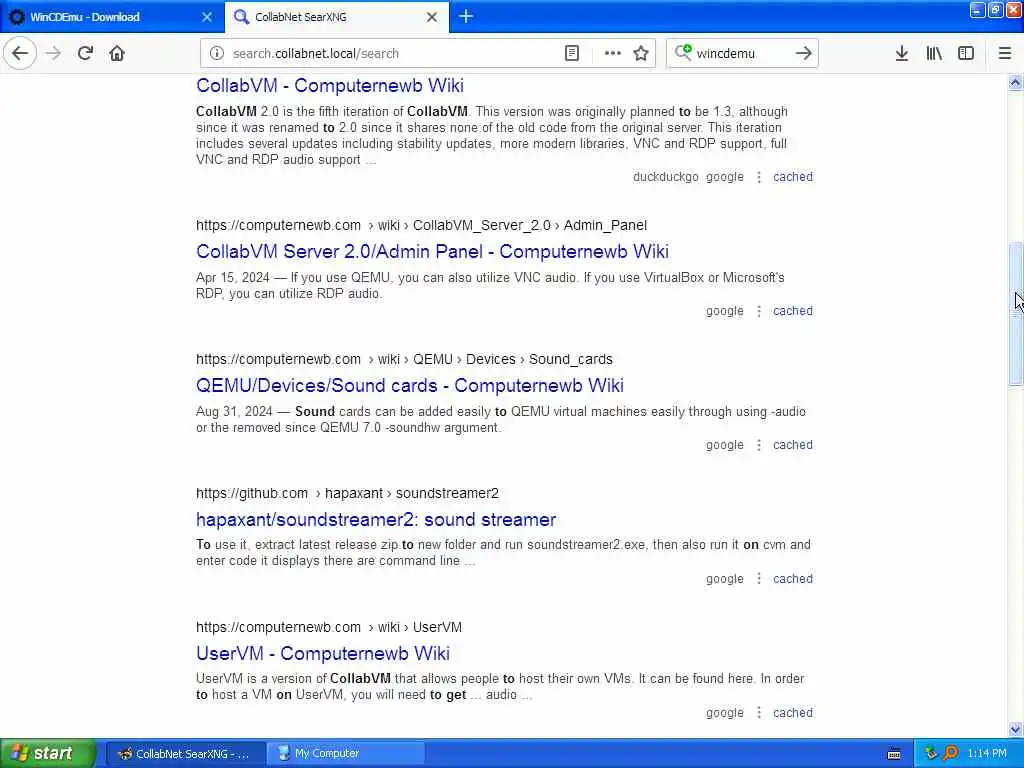
Task: Bookmark this page with the star
Action: [641, 53]
